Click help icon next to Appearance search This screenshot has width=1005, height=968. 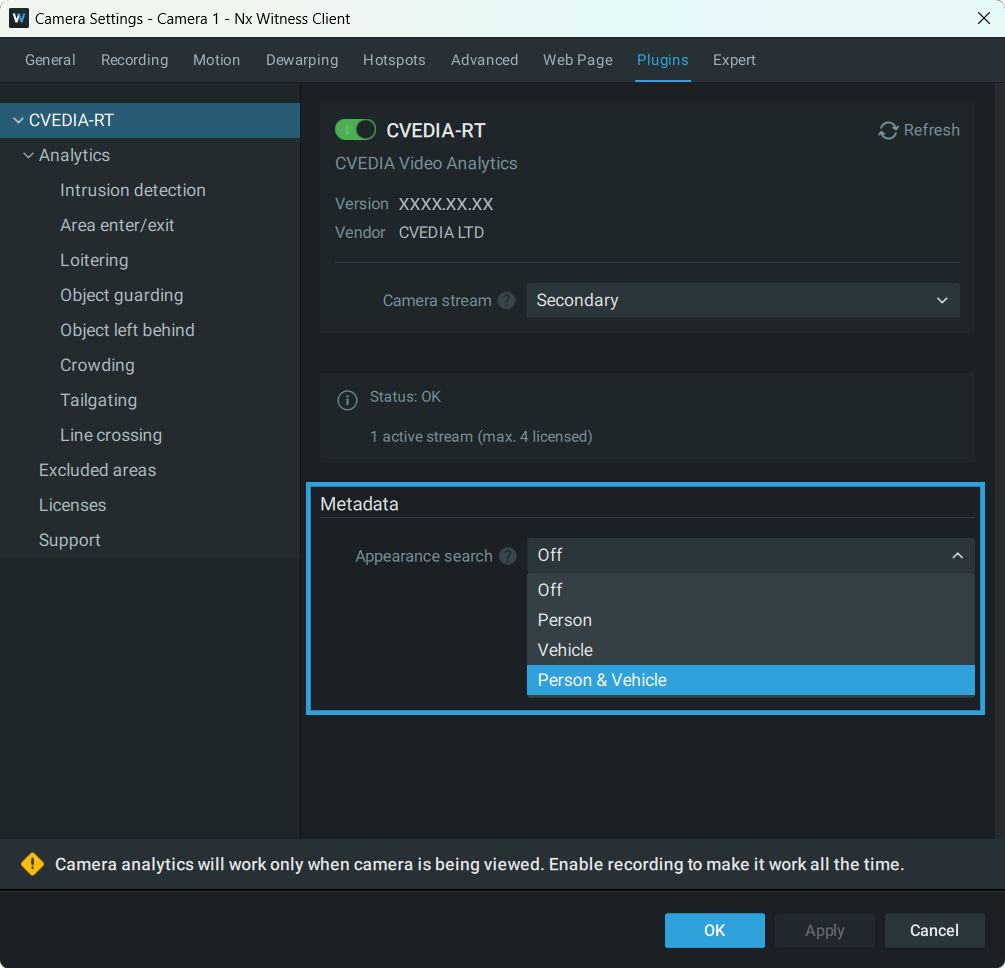pos(508,556)
